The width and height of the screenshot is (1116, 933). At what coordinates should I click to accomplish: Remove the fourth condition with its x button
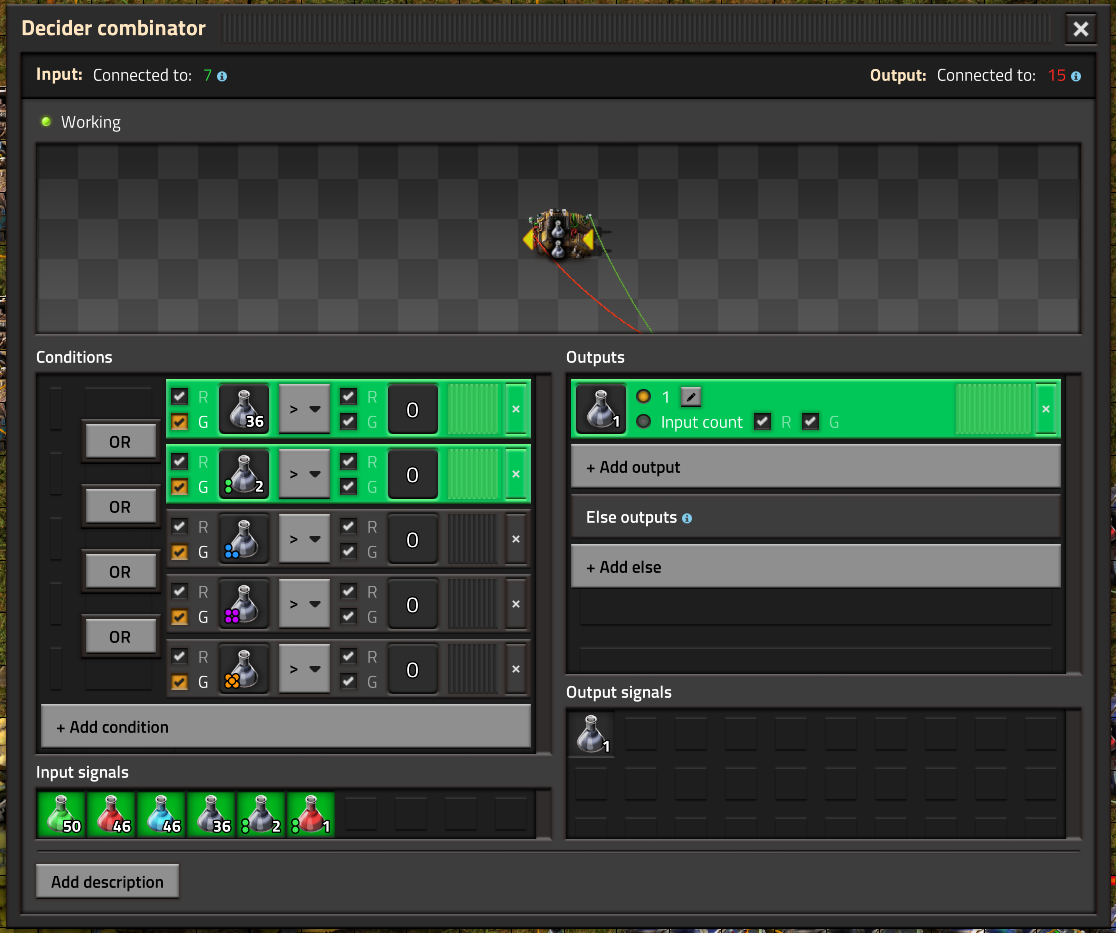click(x=516, y=604)
